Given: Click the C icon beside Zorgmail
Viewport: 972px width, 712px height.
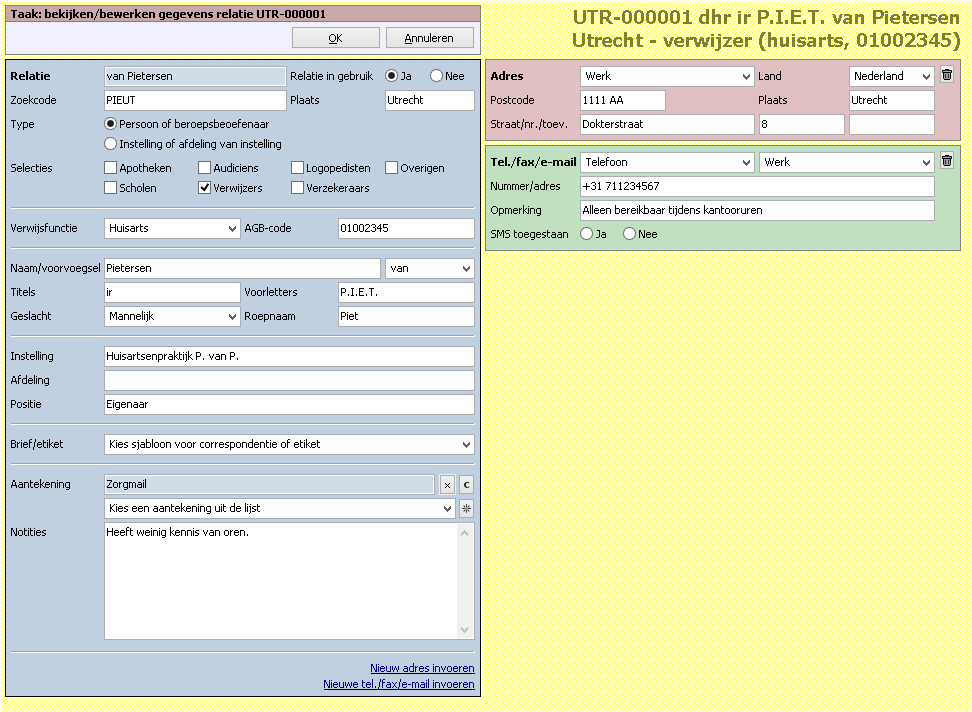Looking at the screenshot, I should pyautogui.click(x=466, y=484).
